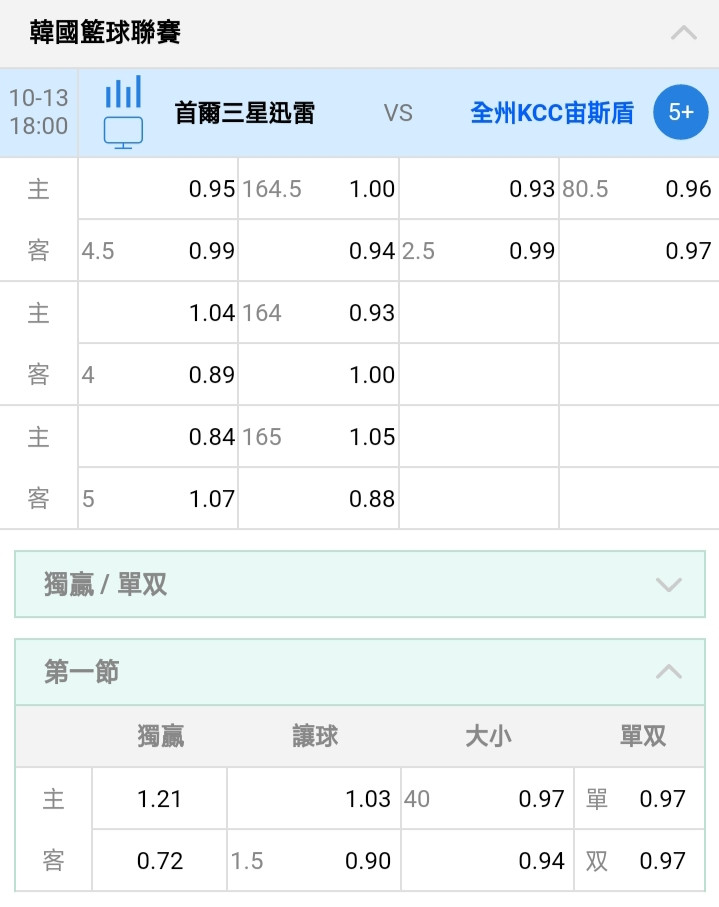Open the 5+ more markets badge

click(681, 112)
